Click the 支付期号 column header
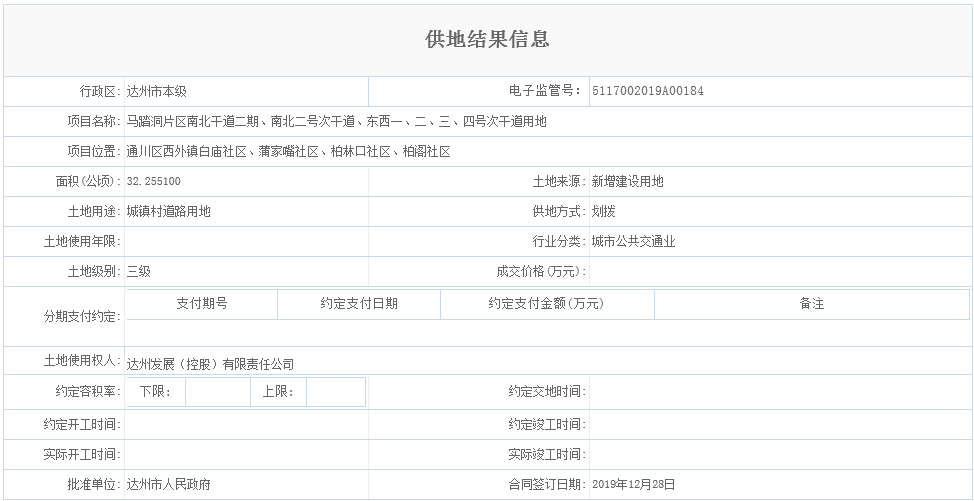Viewport: 974px width, 501px height. coord(202,304)
